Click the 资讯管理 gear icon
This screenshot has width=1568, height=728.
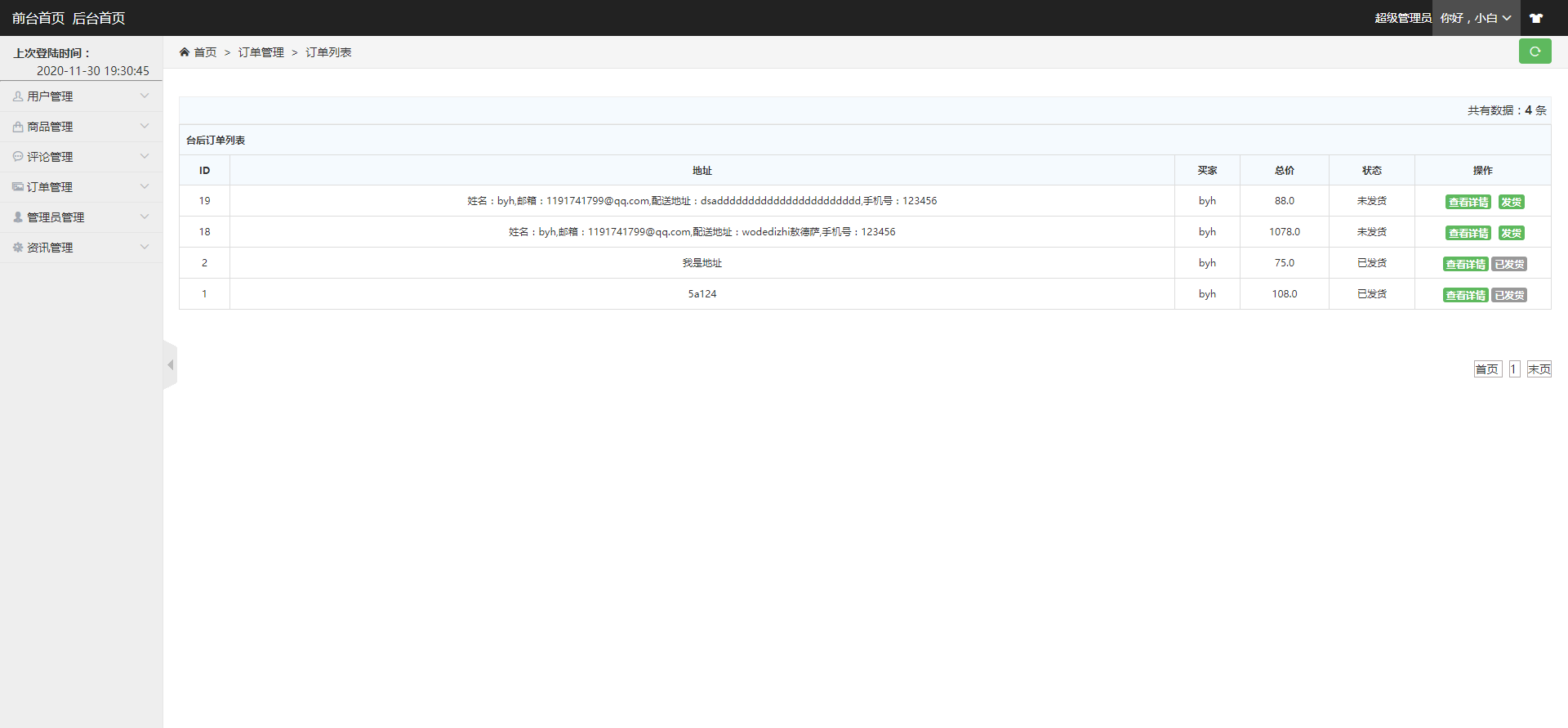[x=18, y=247]
